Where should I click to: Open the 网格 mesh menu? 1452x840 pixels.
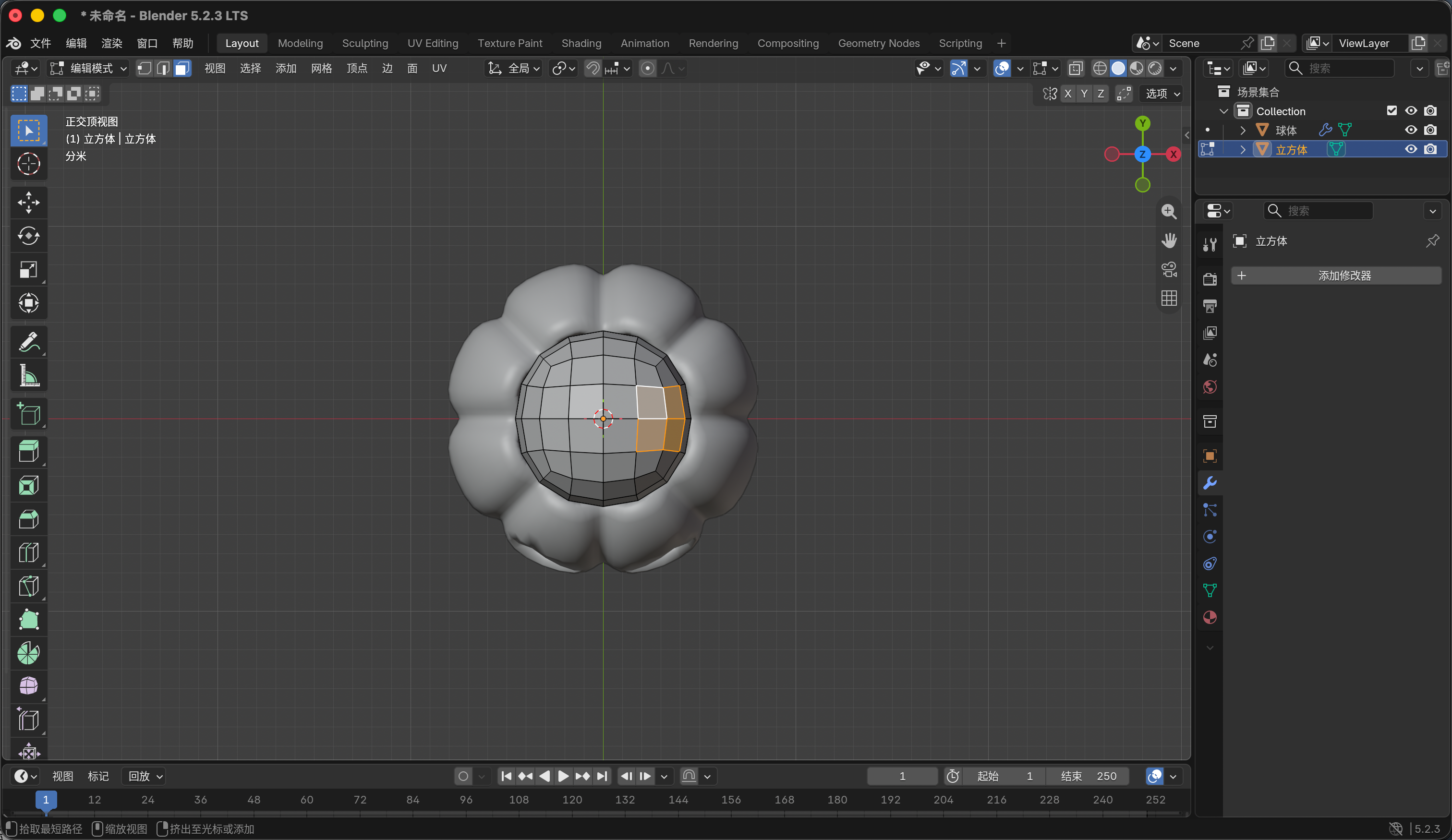321,69
